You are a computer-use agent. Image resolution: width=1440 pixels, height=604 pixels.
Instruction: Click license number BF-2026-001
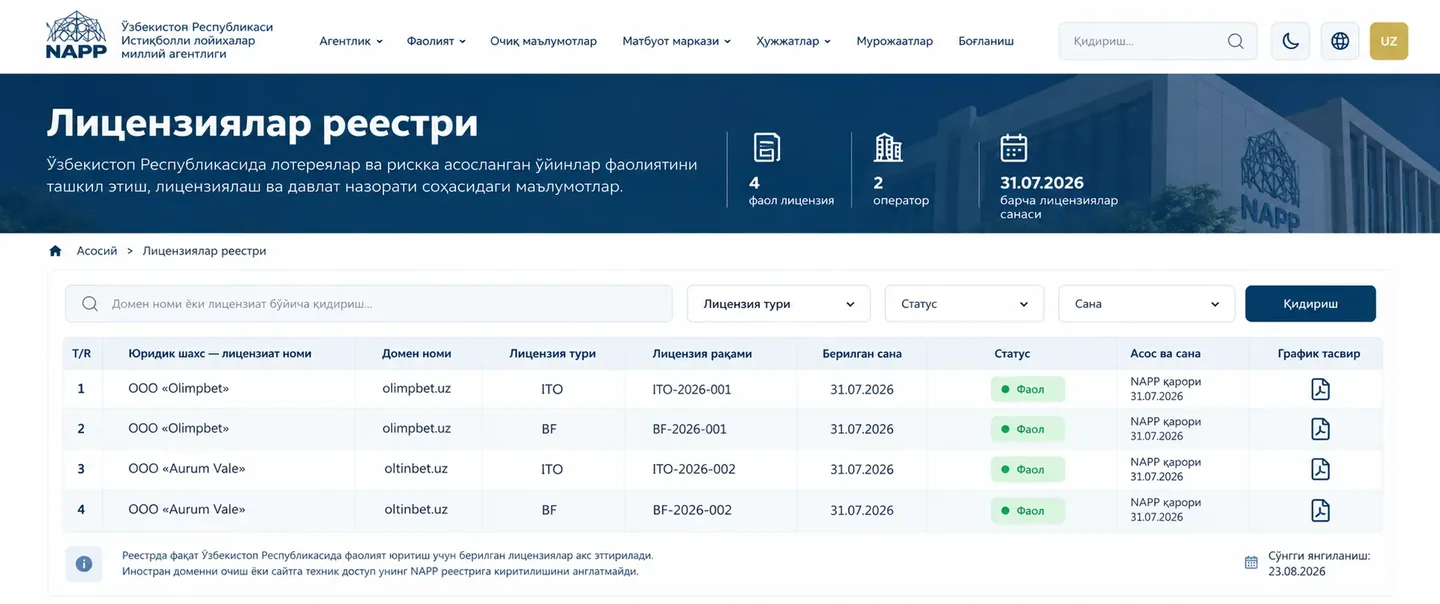[x=690, y=429]
